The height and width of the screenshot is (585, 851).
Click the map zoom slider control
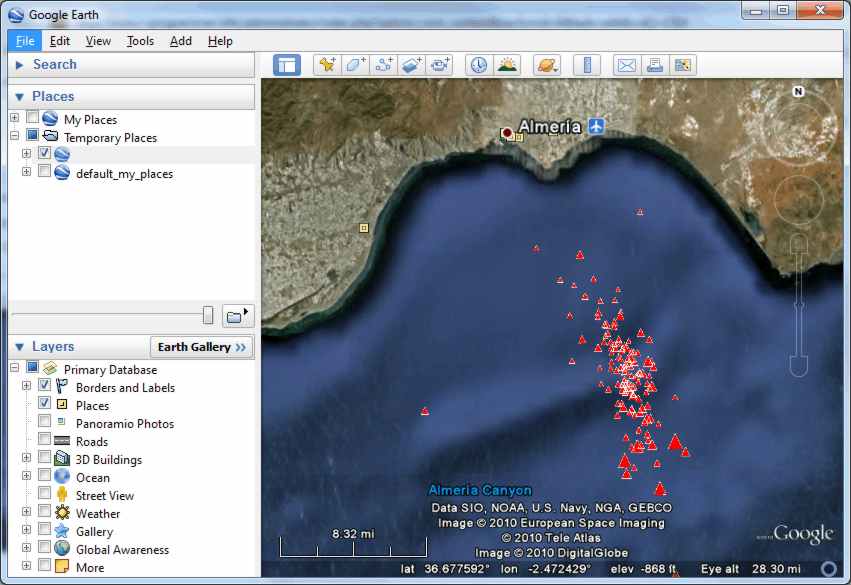(x=798, y=306)
